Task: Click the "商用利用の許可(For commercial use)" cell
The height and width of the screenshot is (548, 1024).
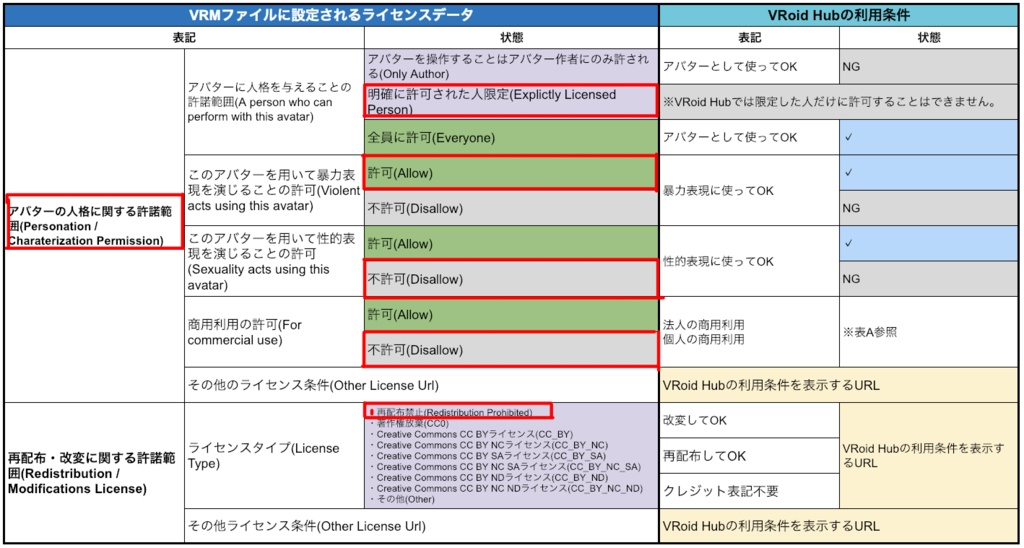Action: [x=274, y=332]
